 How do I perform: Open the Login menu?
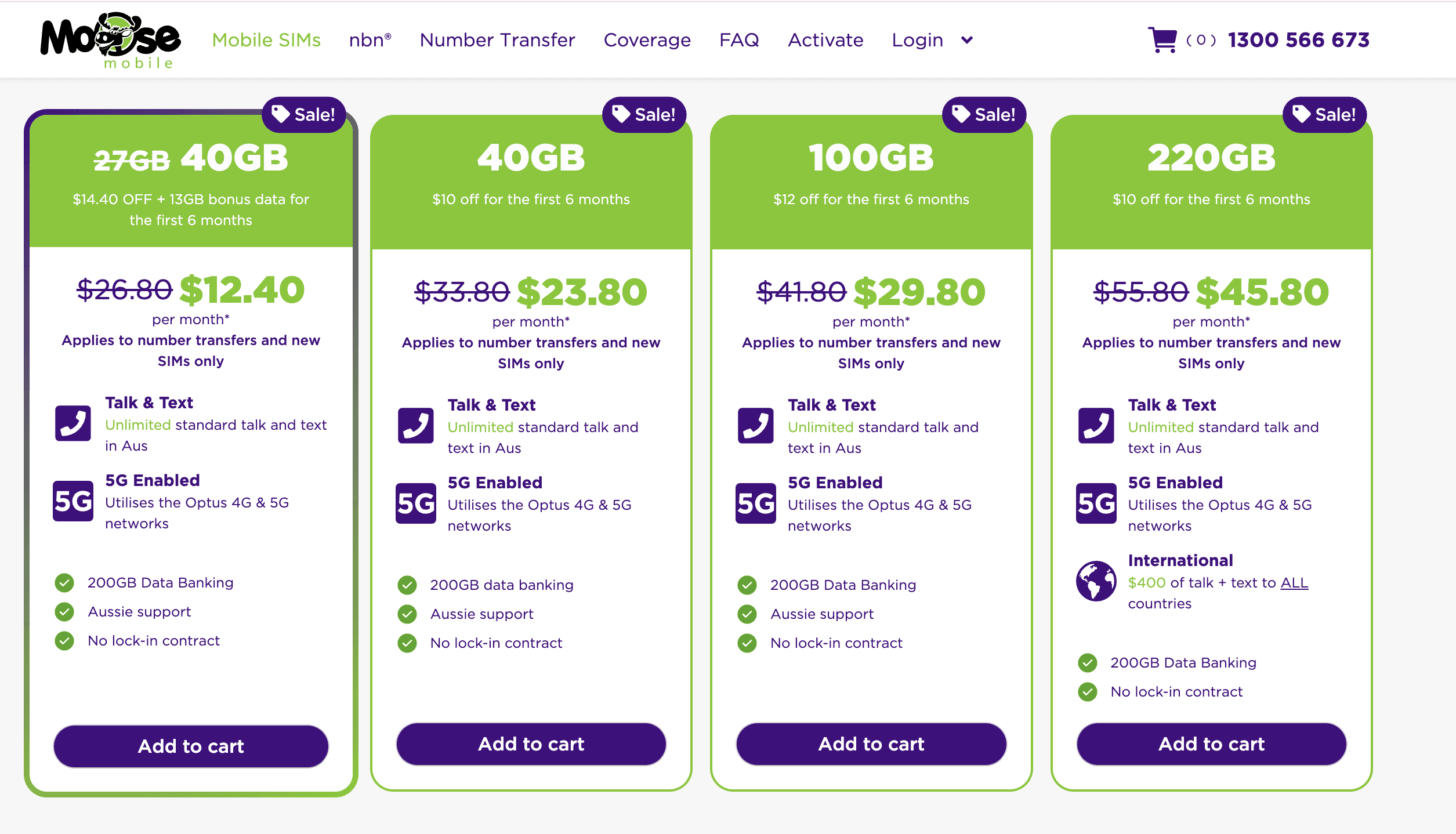(917, 40)
